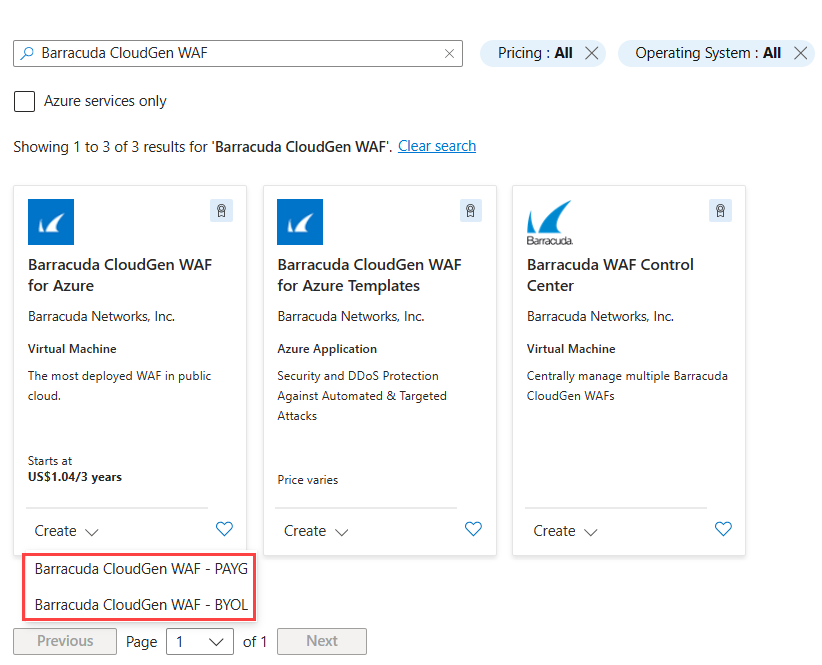Click the certified badge on Azure Templates card
822x665 pixels.
[471, 211]
